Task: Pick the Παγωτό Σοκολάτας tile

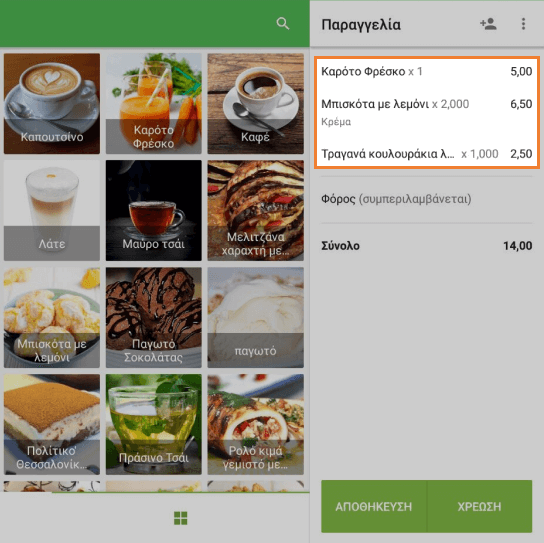Action: (x=154, y=317)
